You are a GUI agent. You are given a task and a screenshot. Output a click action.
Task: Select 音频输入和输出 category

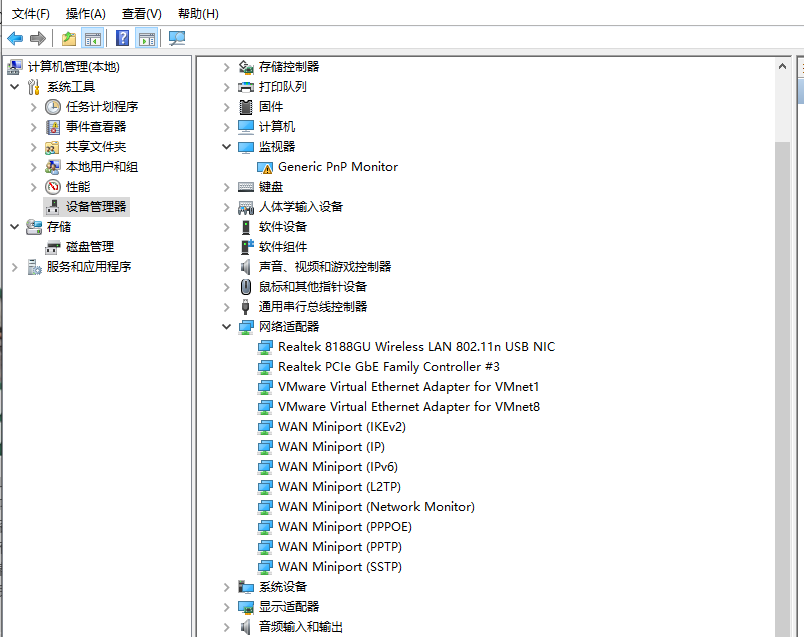click(300, 627)
